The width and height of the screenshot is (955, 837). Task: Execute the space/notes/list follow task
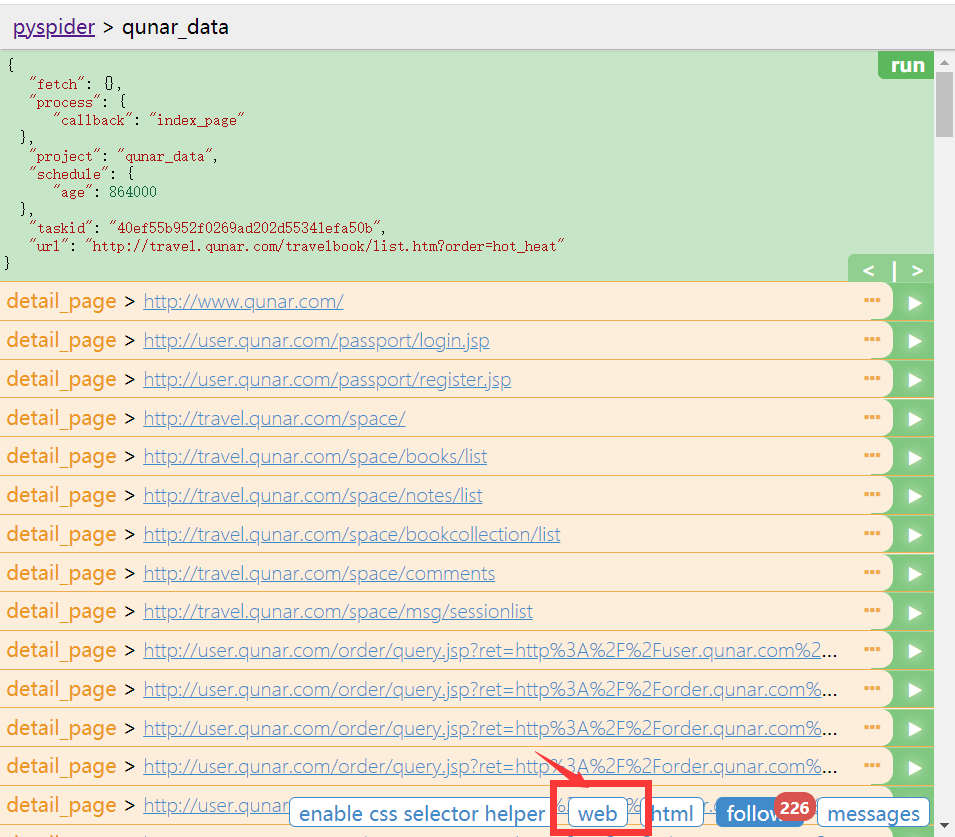tap(914, 496)
